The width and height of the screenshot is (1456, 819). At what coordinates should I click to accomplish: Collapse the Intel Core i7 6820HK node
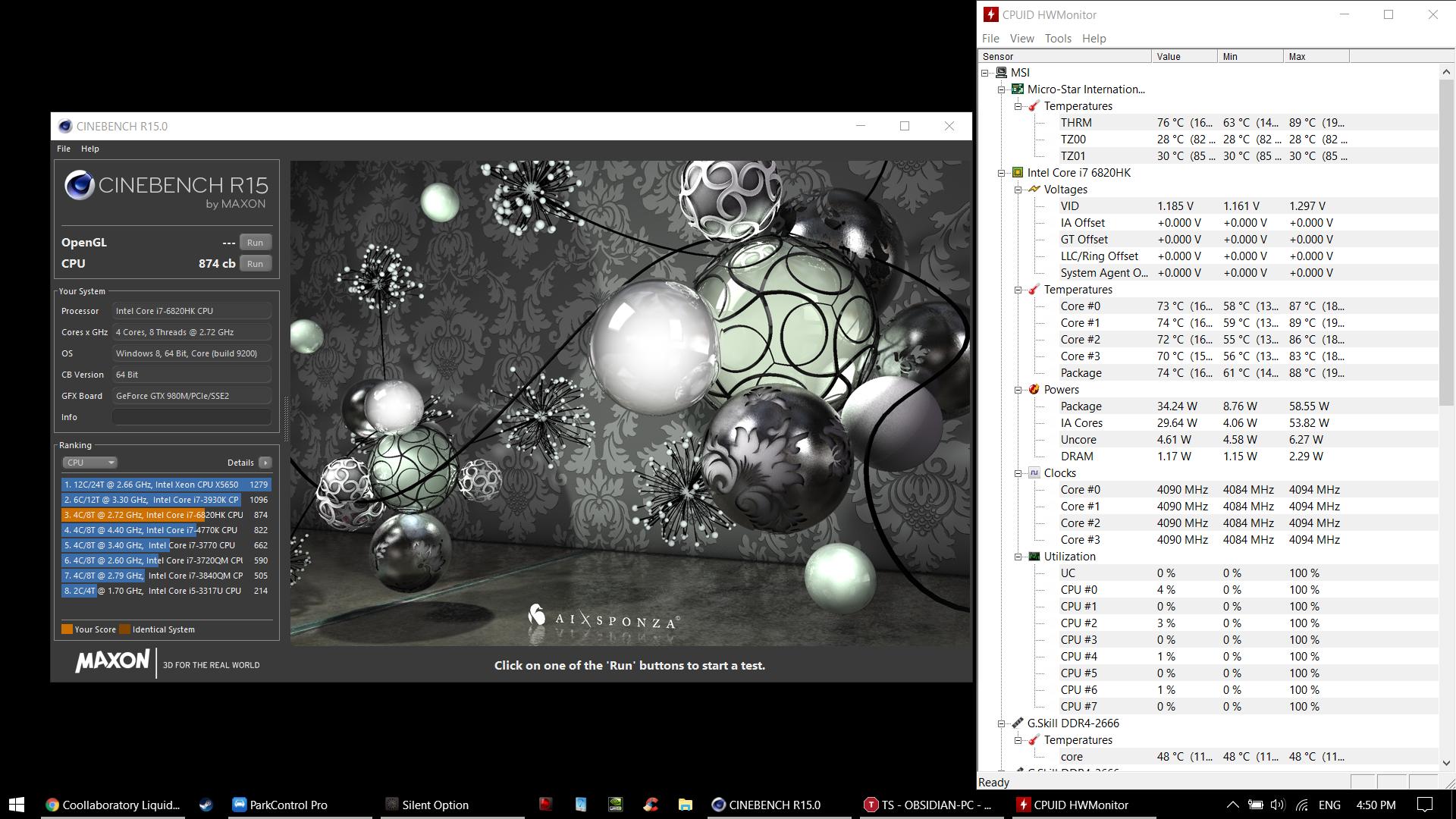point(1001,173)
